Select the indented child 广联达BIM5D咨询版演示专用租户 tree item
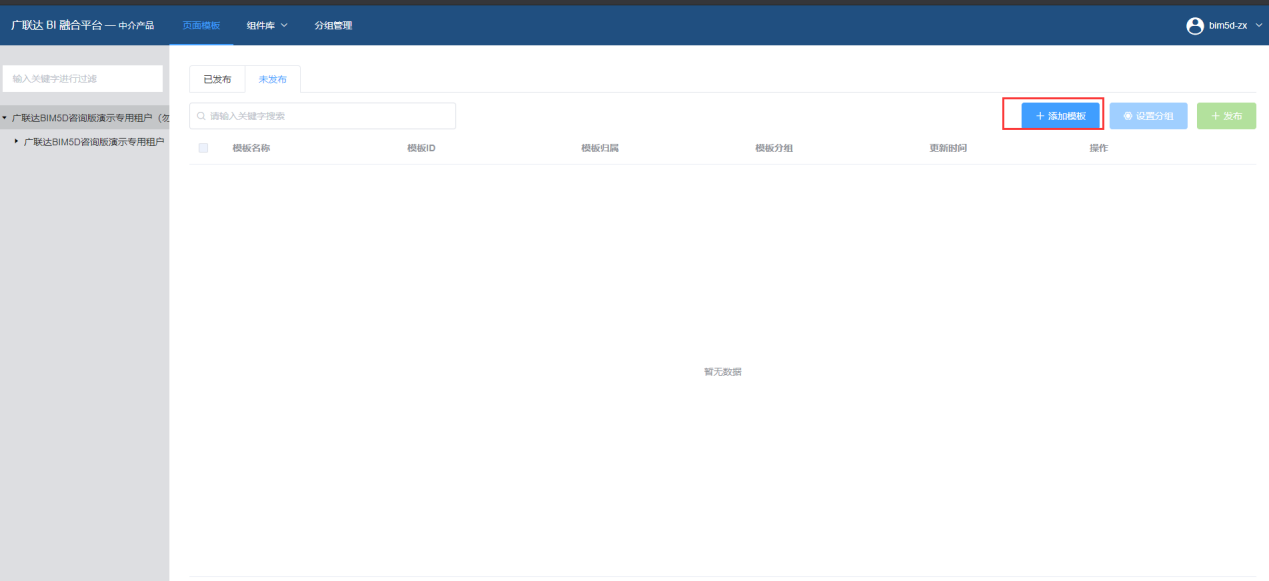 [x=94, y=142]
